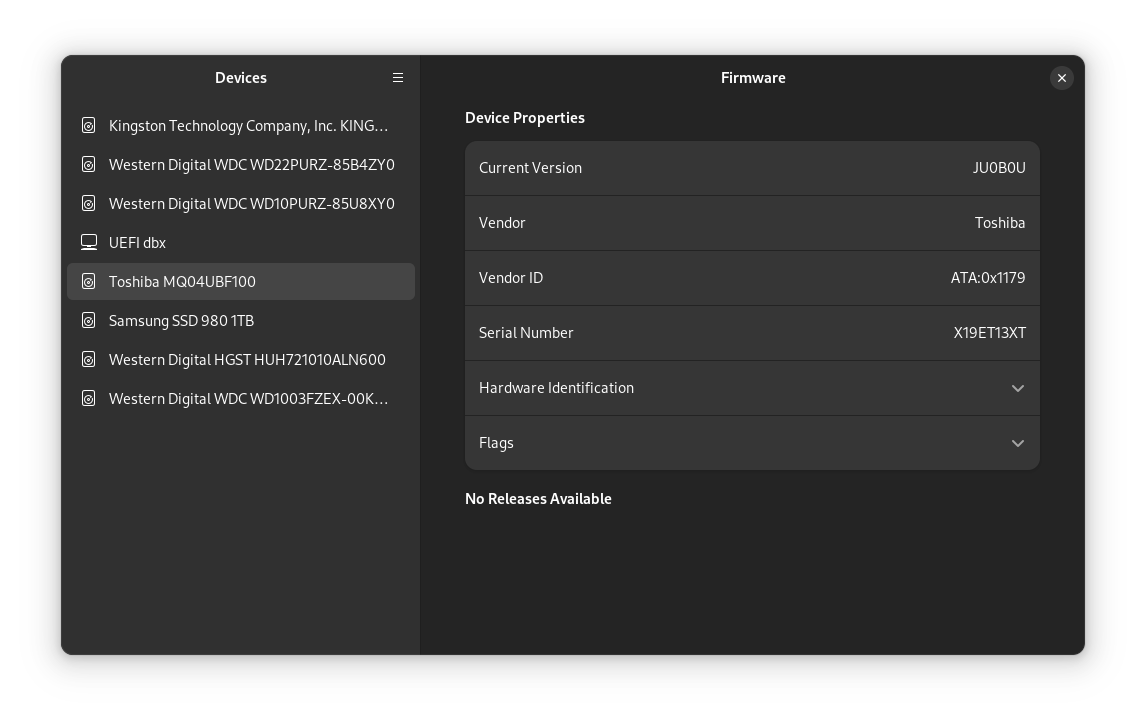This screenshot has width=1146, height=722.
Task: Select Western Digital HGST HUH721010ALN600
Action: tap(240, 360)
